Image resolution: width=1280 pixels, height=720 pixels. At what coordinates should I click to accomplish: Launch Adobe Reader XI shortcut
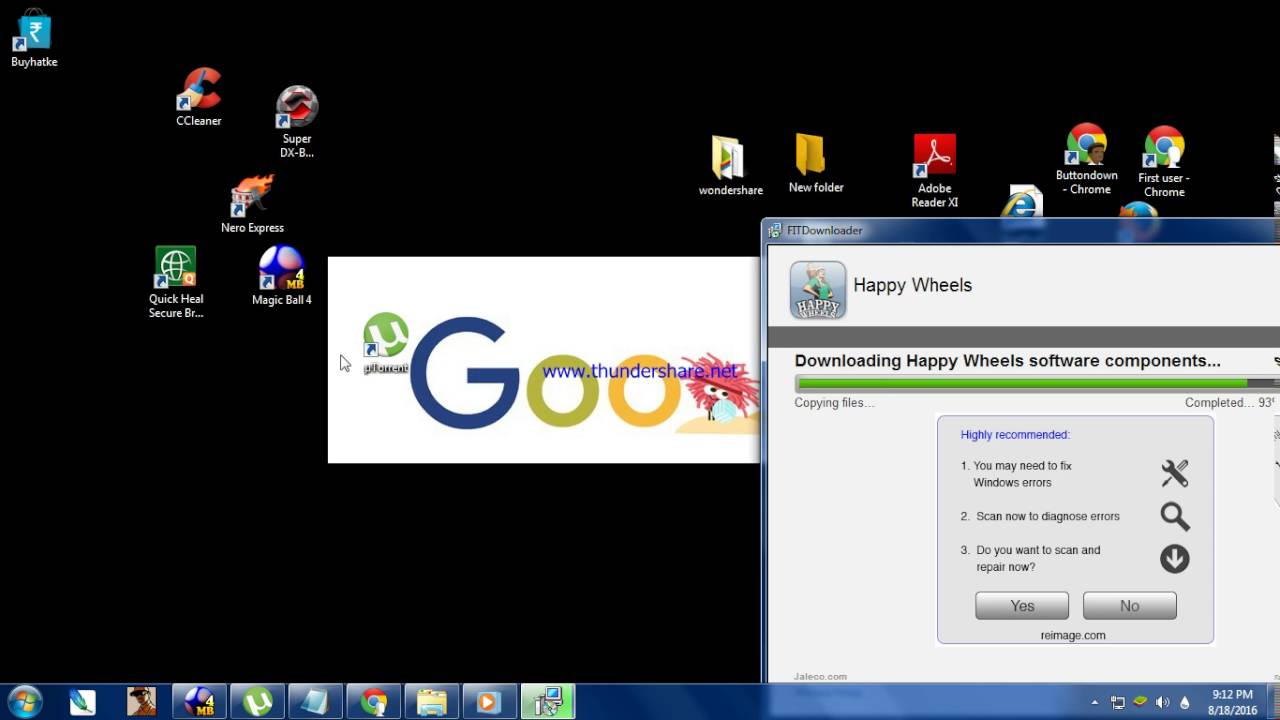pyautogui.click(x=935, y=171)
